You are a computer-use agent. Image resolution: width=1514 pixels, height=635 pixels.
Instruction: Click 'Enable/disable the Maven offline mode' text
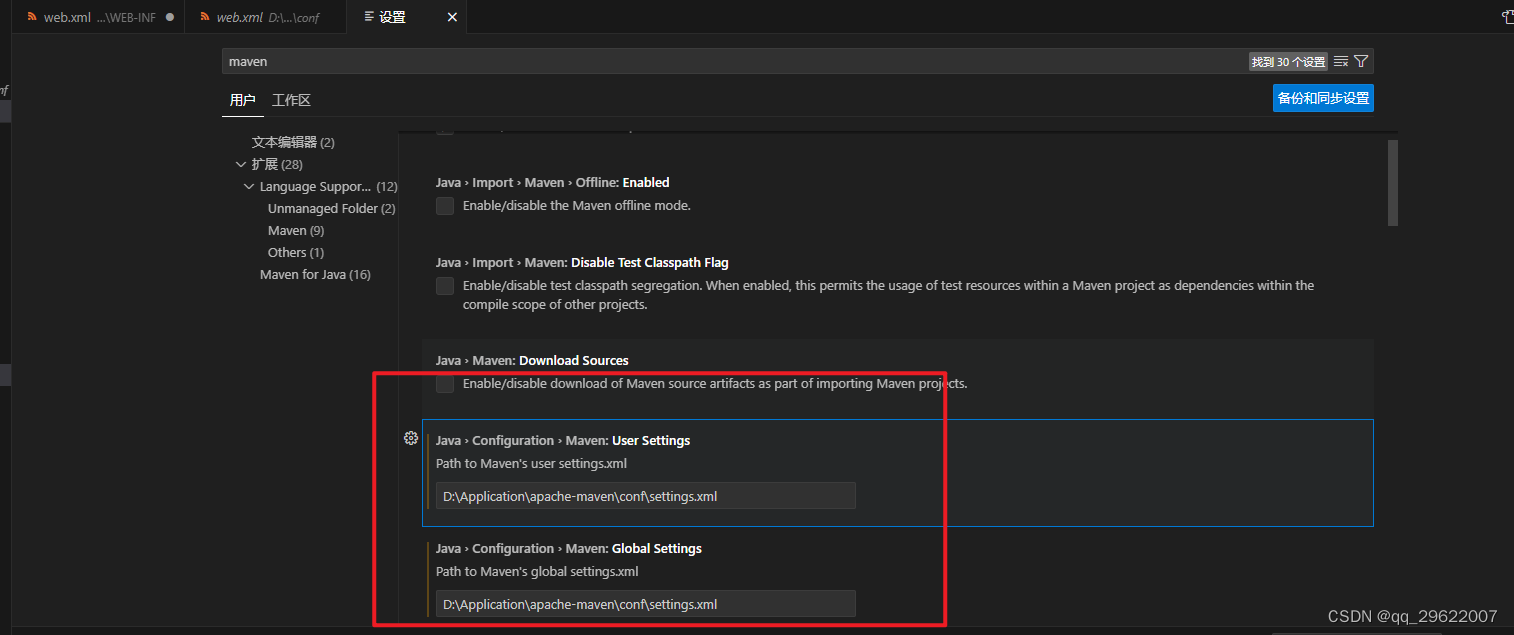coord(577,206)
